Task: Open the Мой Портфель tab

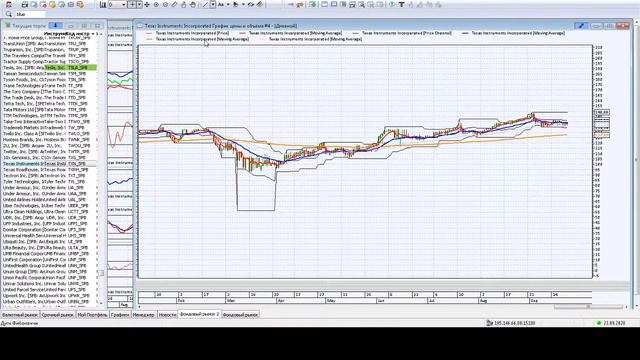Action: pyautogui.click(x=93, y=315)
